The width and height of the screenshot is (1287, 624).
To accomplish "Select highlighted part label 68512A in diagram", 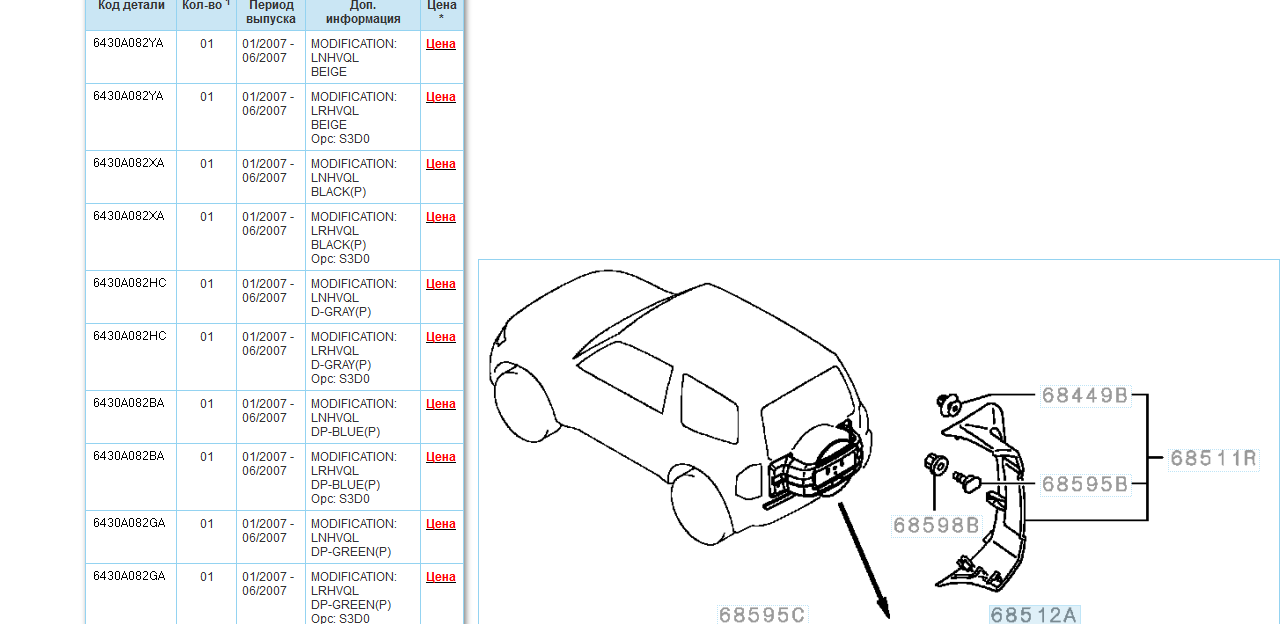I will (x=1035, y=614).
